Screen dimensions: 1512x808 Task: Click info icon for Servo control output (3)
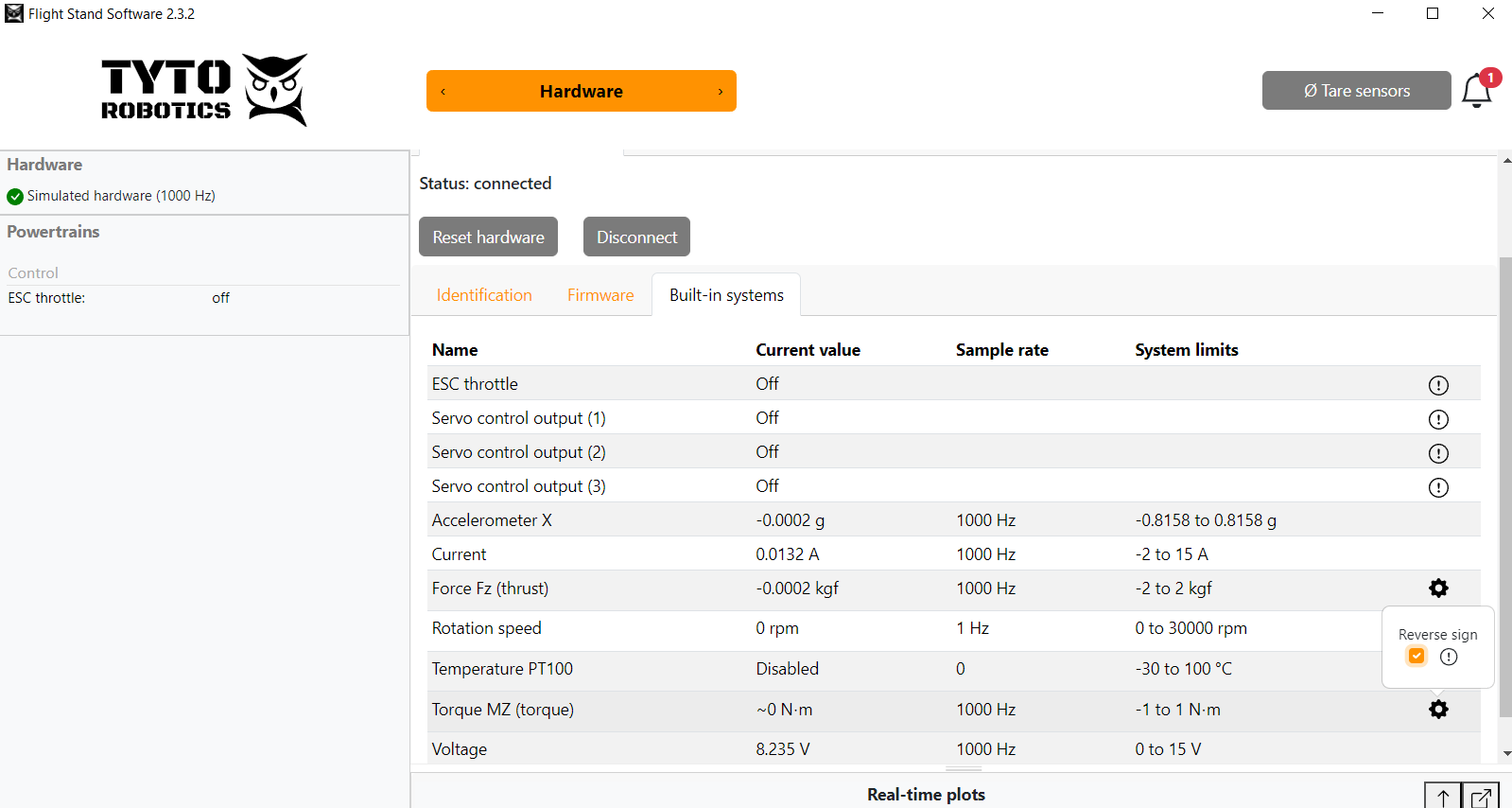1437,487
